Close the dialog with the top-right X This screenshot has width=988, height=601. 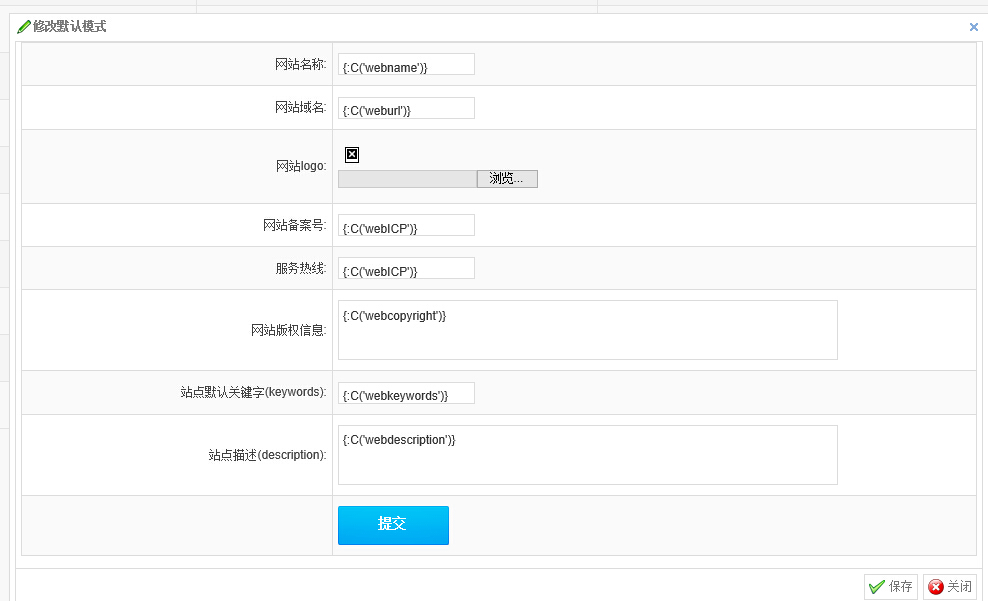pyautogui.click(x=974, y=27)
